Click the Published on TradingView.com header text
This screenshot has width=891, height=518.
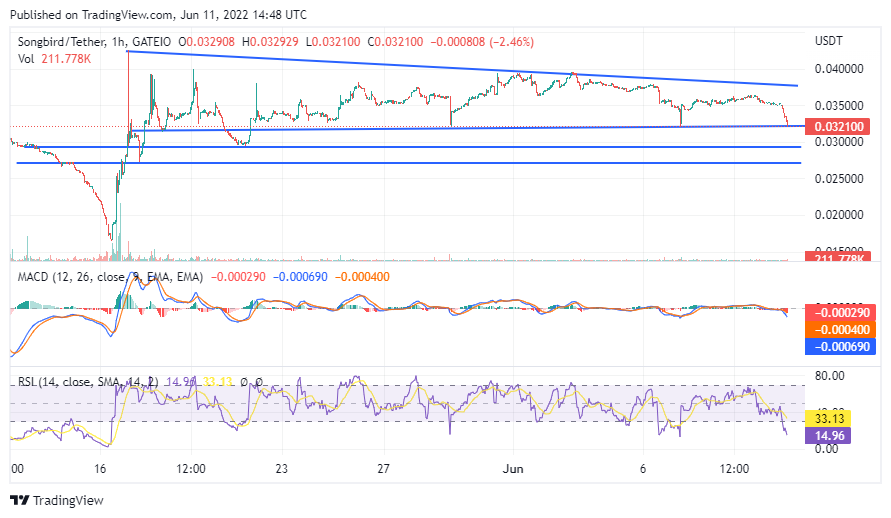pyautogui.click(x=159, y=15)
